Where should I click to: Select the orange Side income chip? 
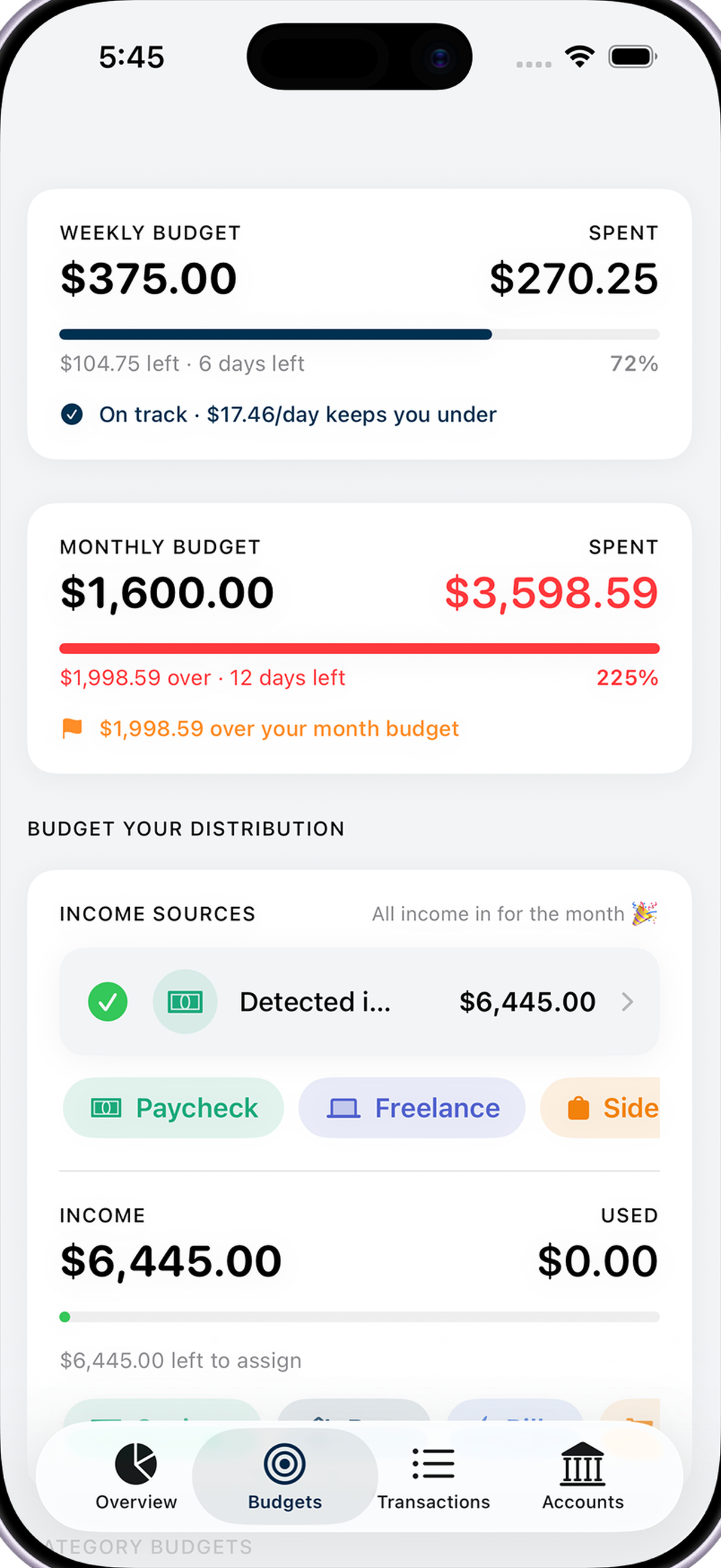[x=600, y=1107]
